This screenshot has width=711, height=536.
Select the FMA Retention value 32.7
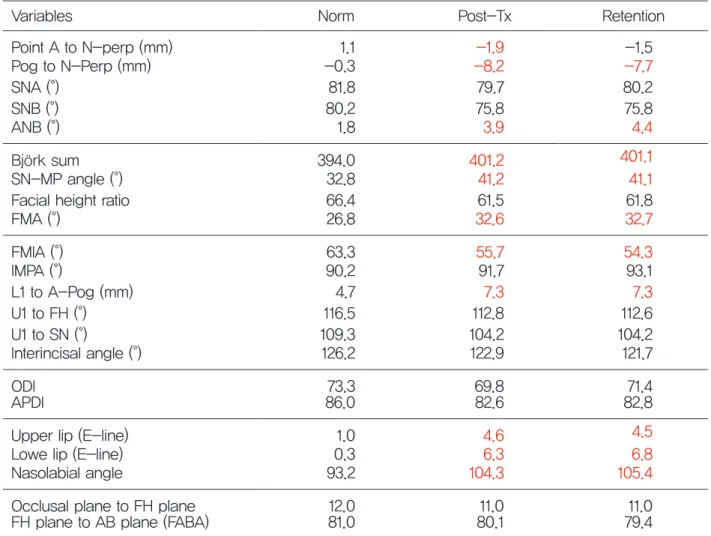point(639,219)
